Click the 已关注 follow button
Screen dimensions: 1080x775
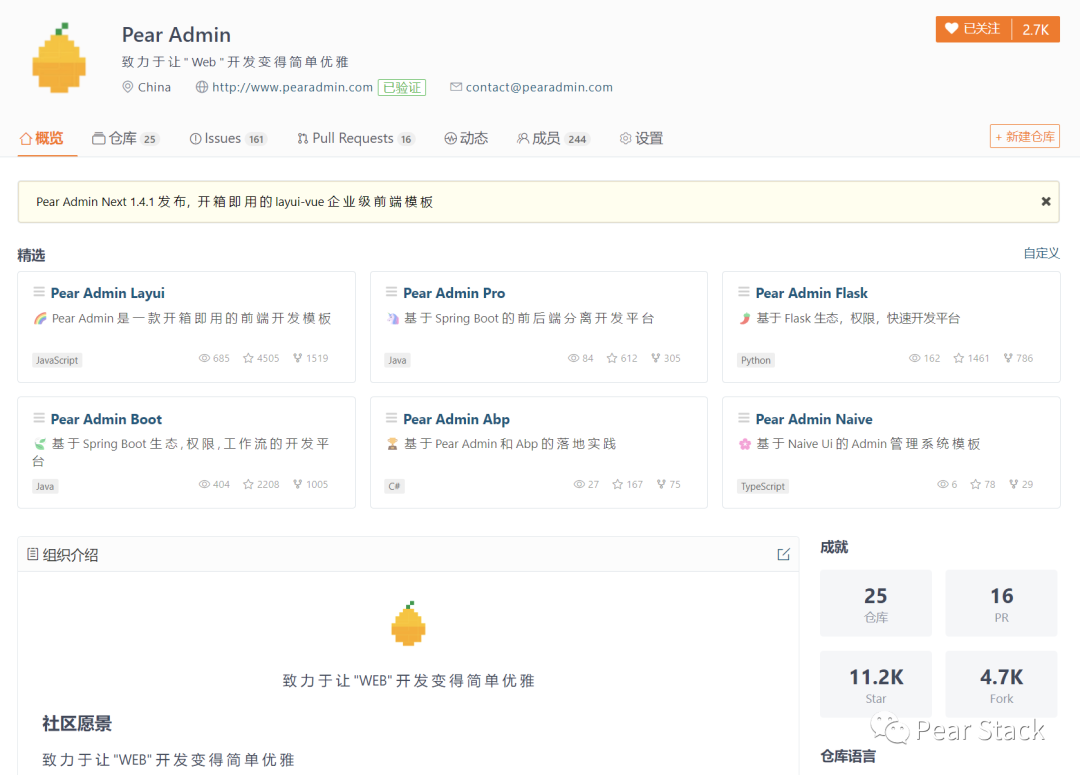pos(973,29)
